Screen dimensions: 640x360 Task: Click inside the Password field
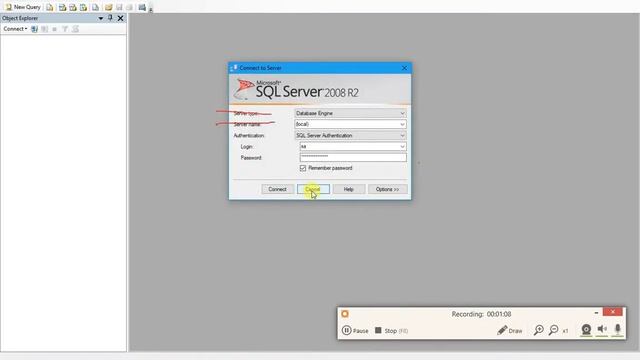pos(353,157)
